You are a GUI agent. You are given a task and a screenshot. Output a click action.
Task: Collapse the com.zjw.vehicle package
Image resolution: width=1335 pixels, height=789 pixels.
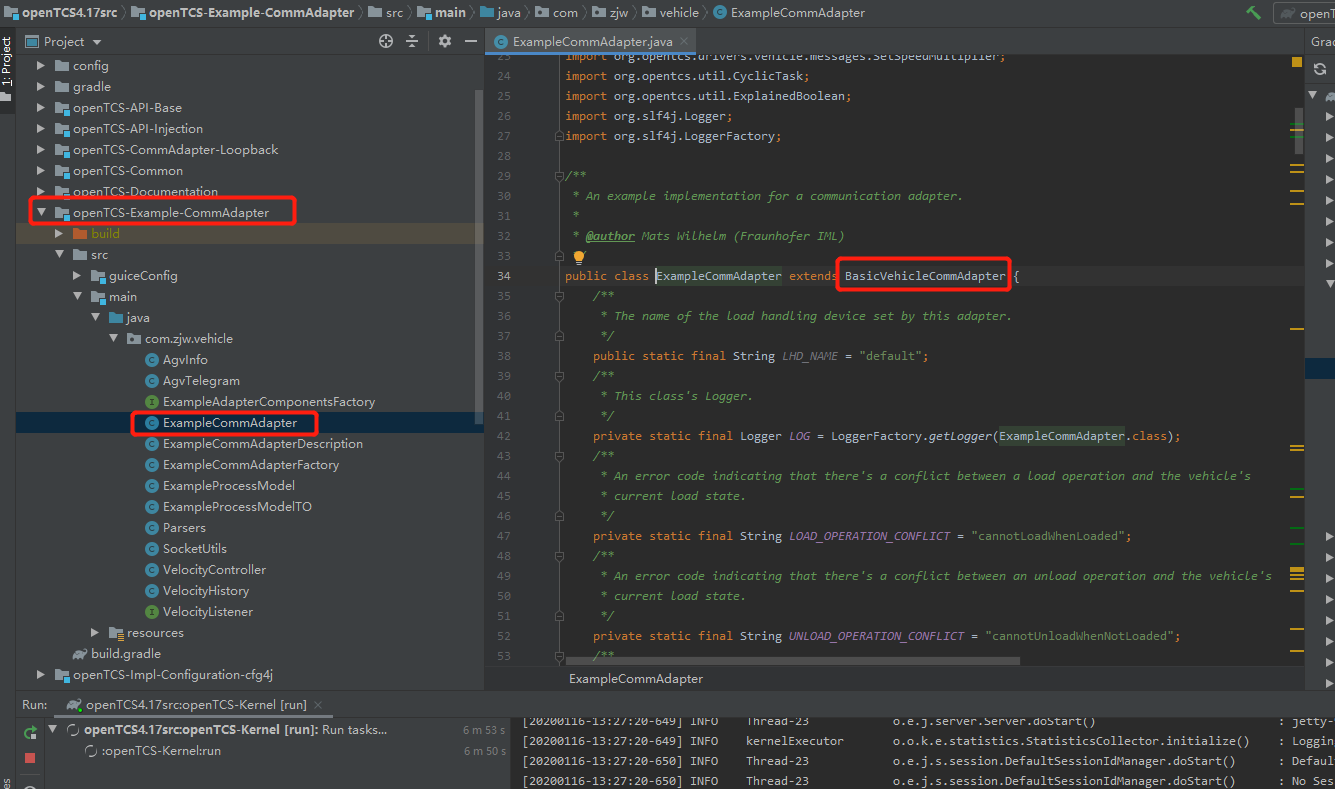click(113, 338)
